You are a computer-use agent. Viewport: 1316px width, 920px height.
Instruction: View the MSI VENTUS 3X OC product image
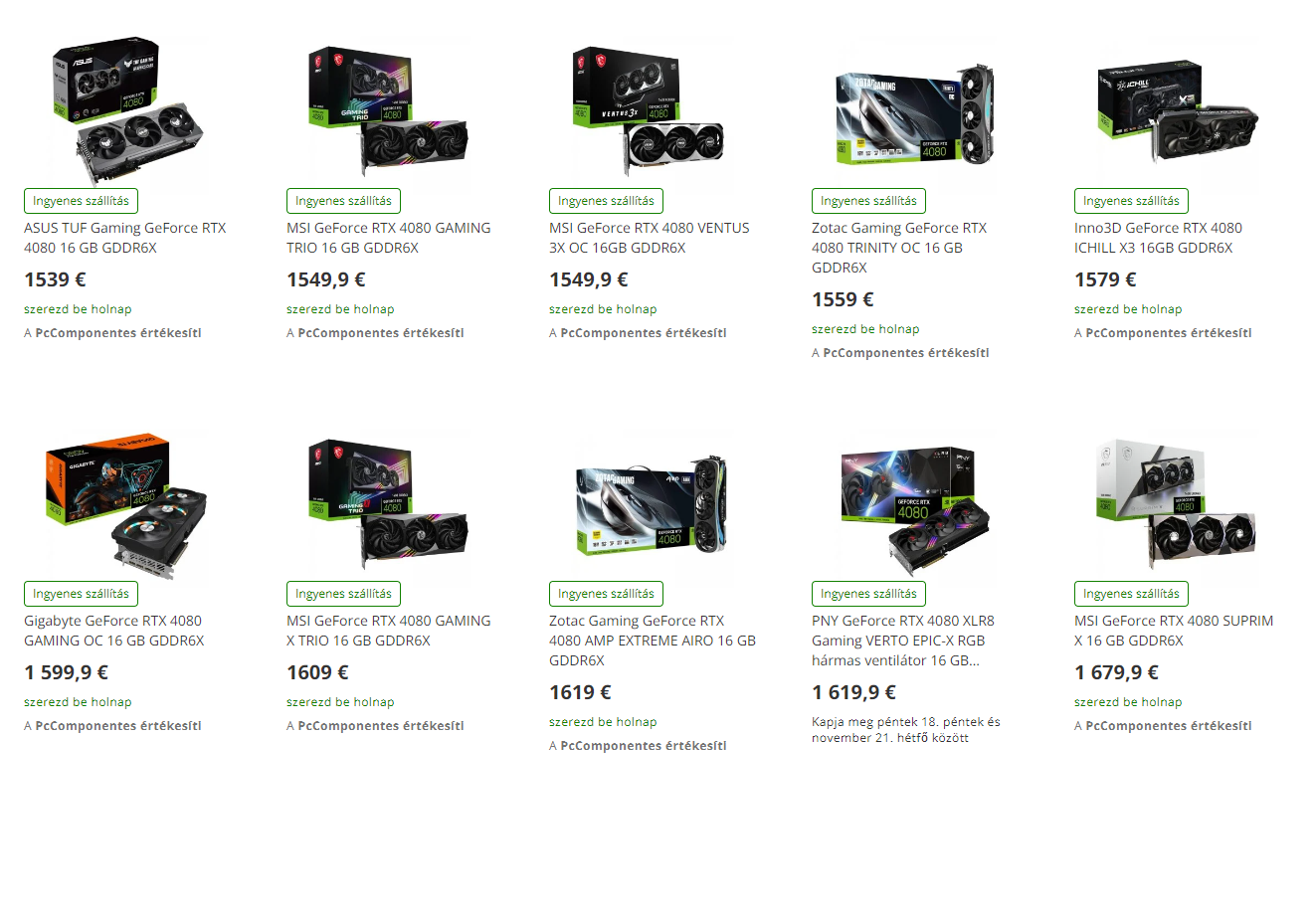652,112
